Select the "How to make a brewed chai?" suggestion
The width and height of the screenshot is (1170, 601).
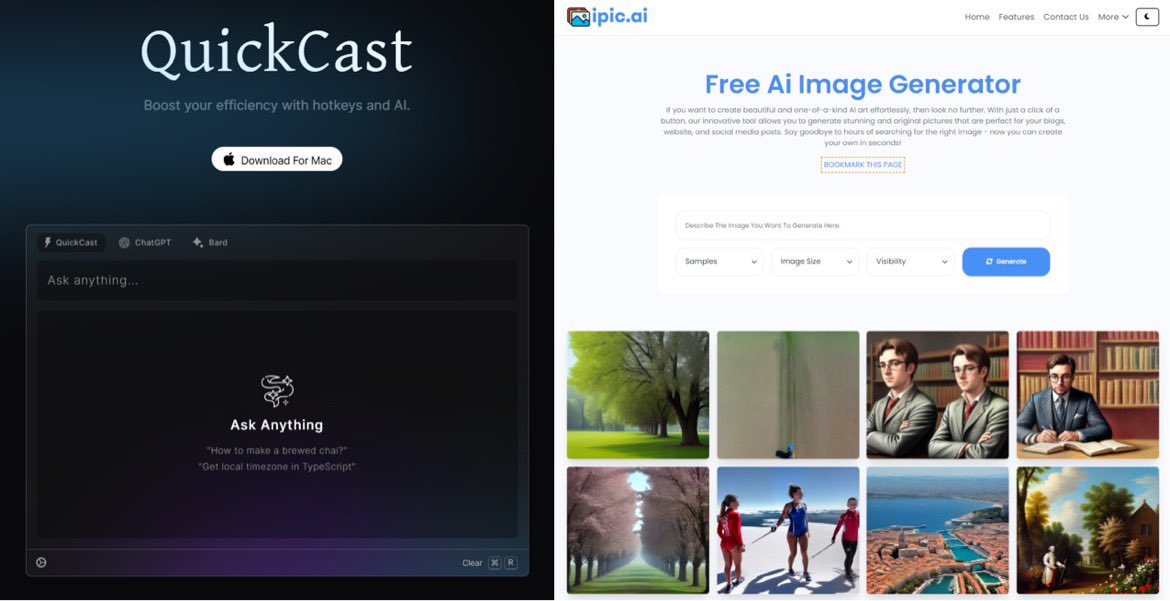[277, 450]
